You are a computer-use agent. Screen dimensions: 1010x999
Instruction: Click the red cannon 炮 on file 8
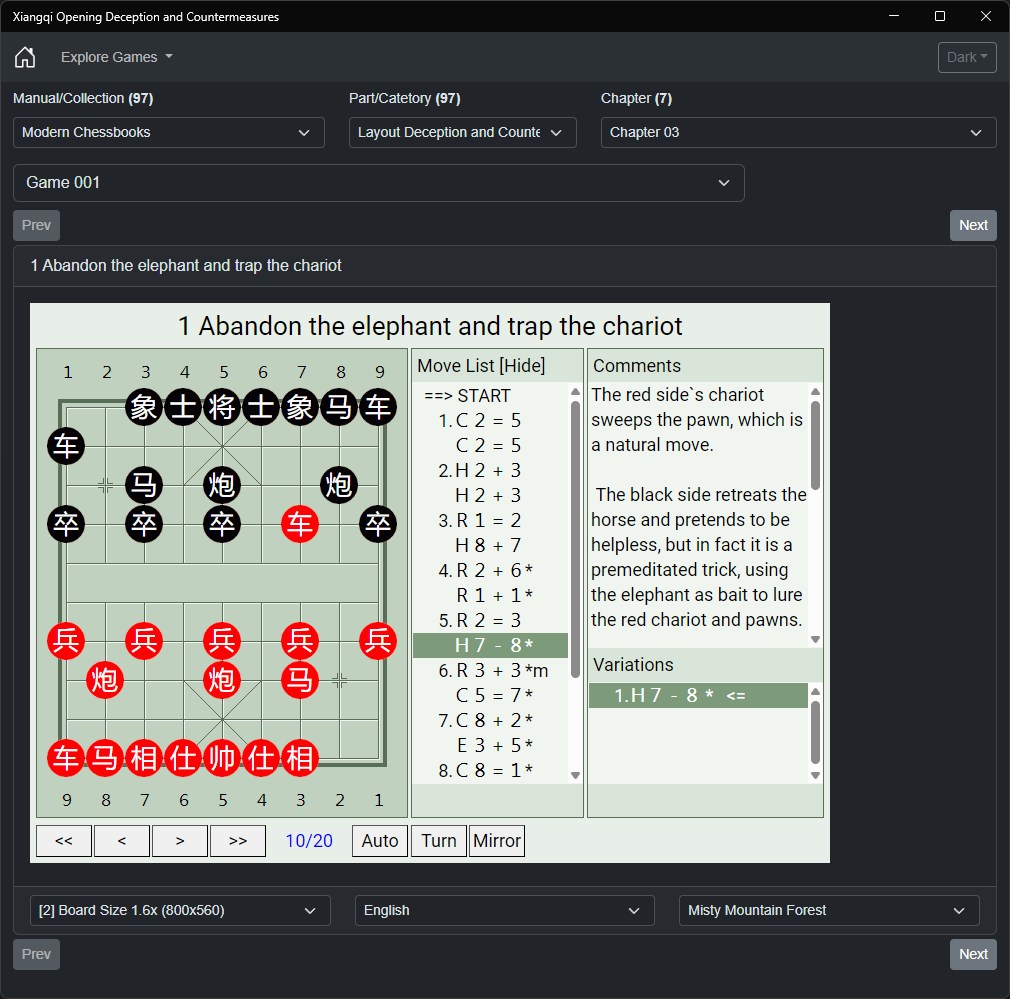point(105,680)
